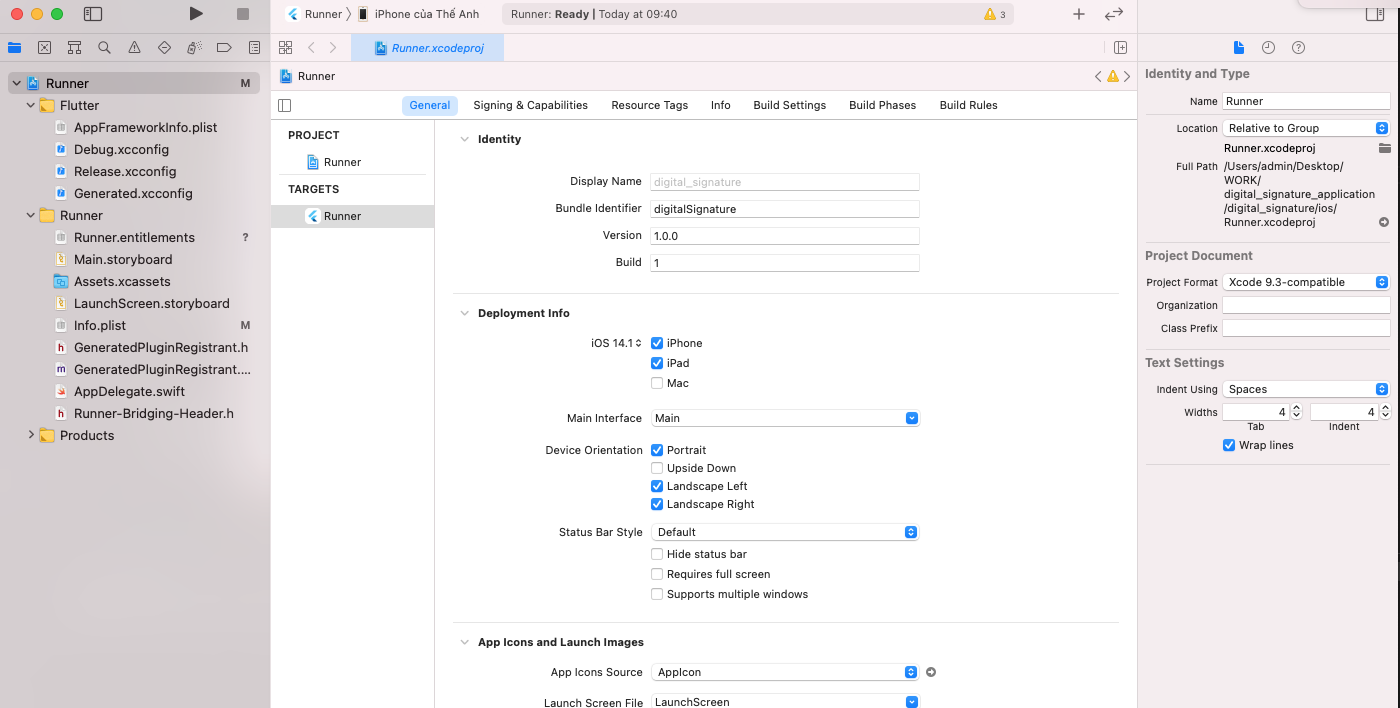Show the Issue navigator

point(134,47)
